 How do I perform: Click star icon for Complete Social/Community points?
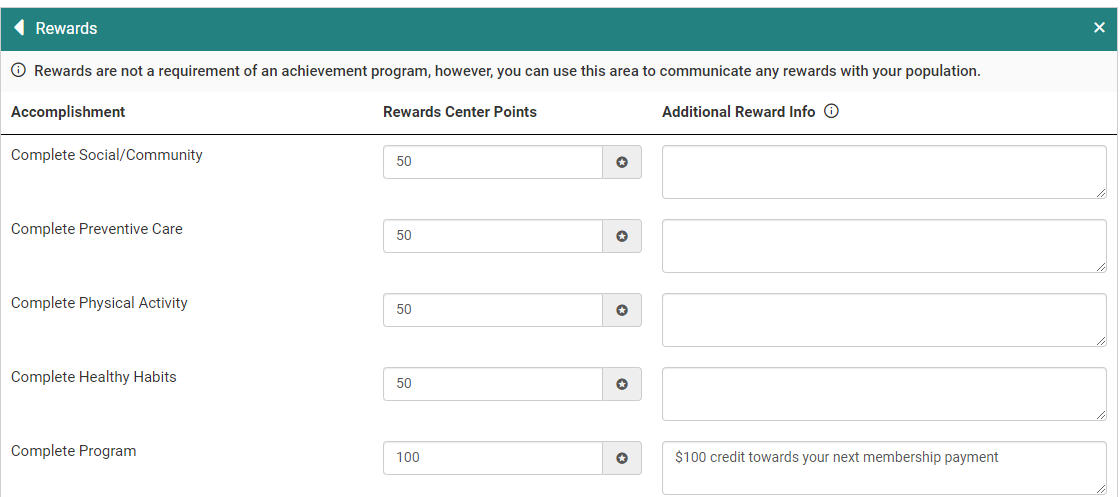coord(622,162)
